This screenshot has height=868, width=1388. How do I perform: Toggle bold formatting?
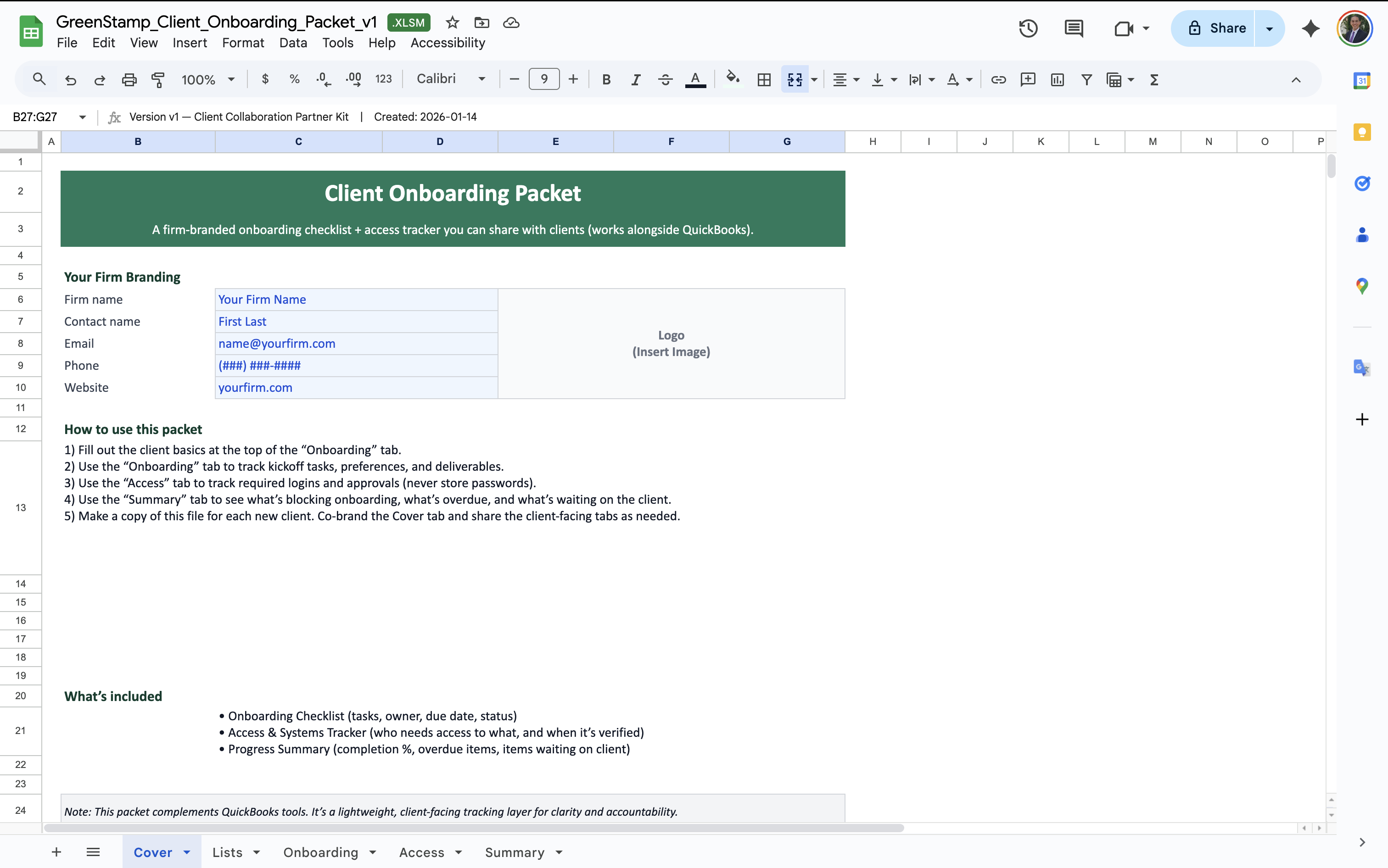(606, 79)
